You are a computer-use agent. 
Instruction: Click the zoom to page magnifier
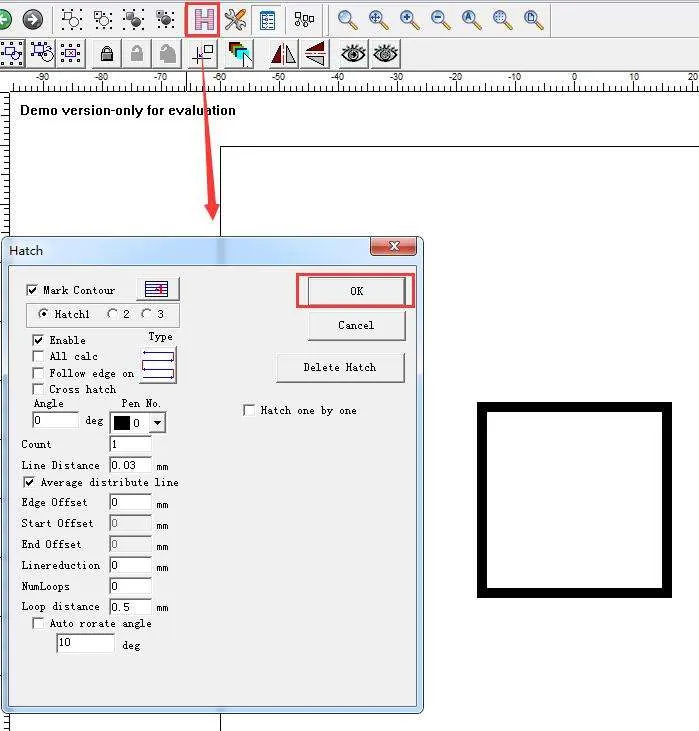(x=533, y=20)
